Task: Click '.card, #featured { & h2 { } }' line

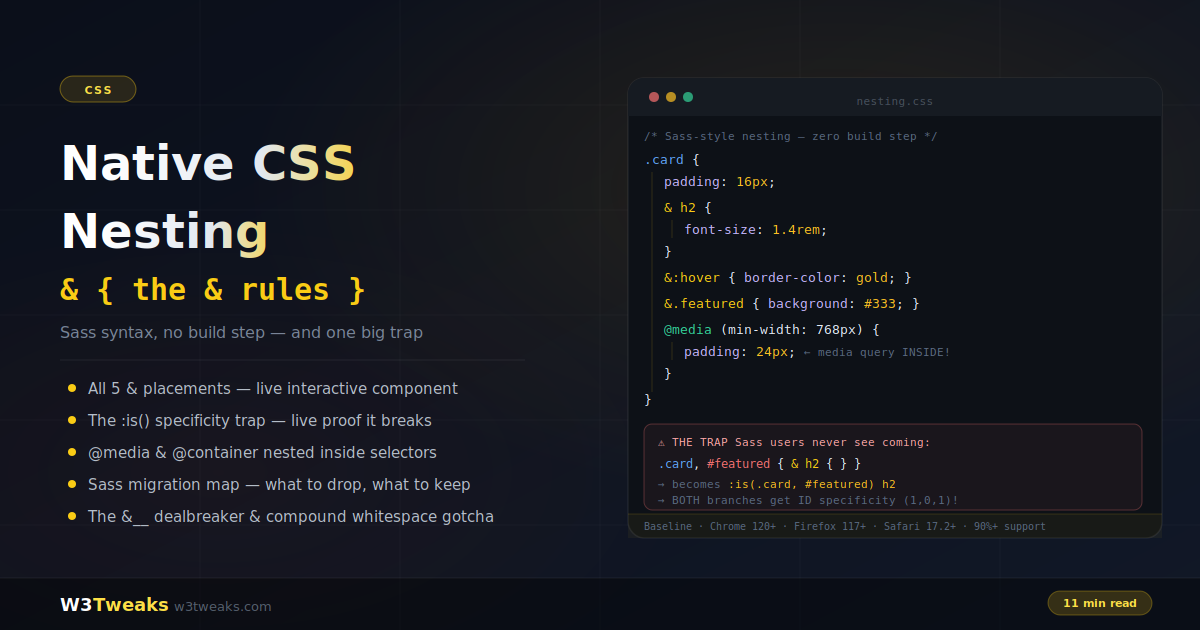Action: point(759,464)
